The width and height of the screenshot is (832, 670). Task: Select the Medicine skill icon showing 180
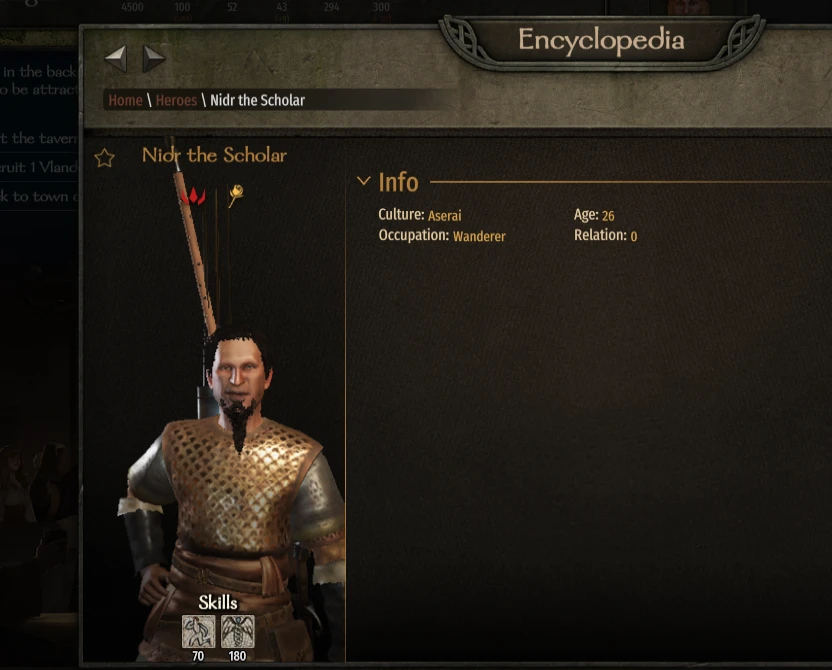click(237, 631)
